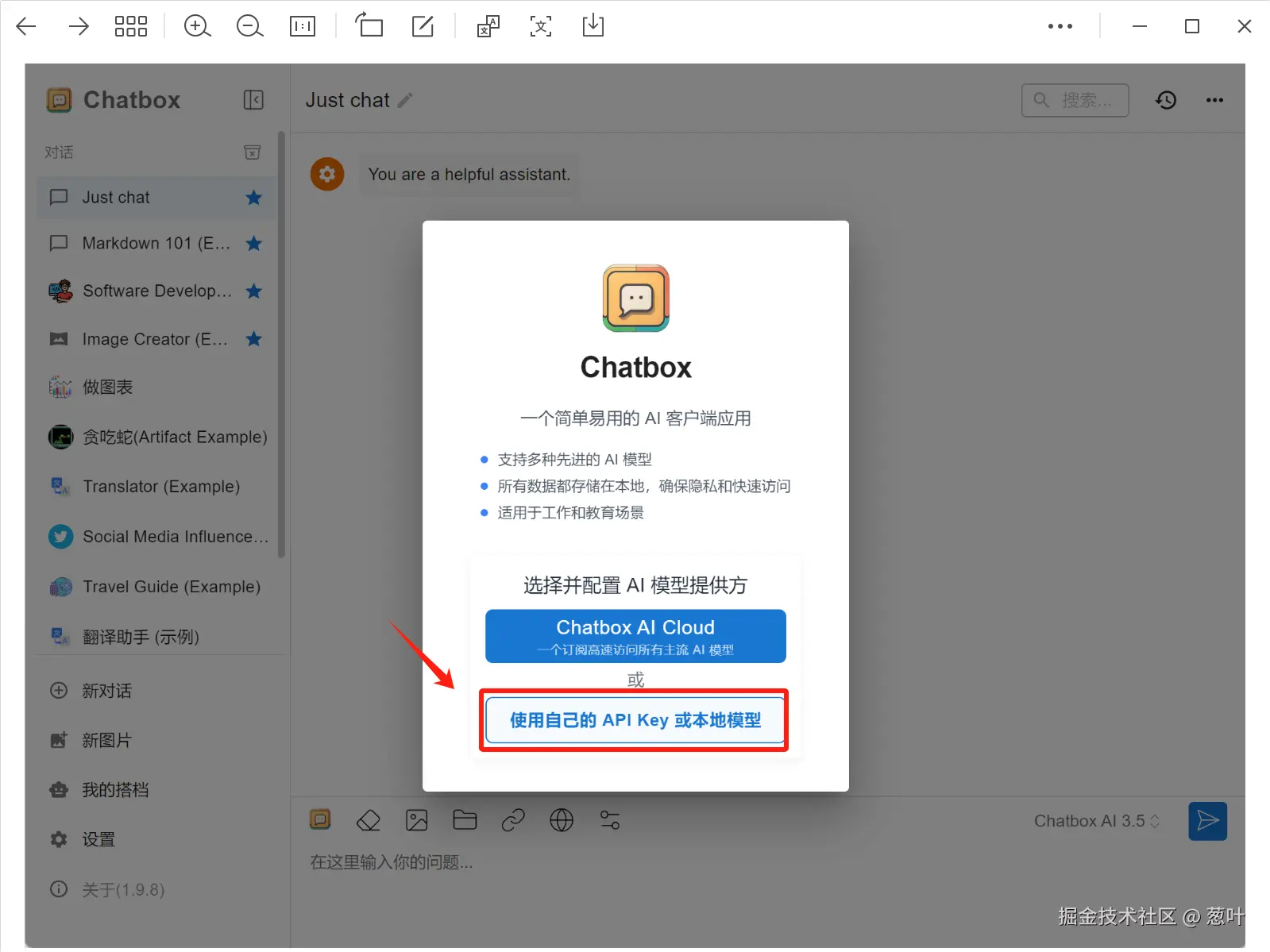Unstar the Markdown 101 conversation
1270x952 pixels.
tap(253, 243)
